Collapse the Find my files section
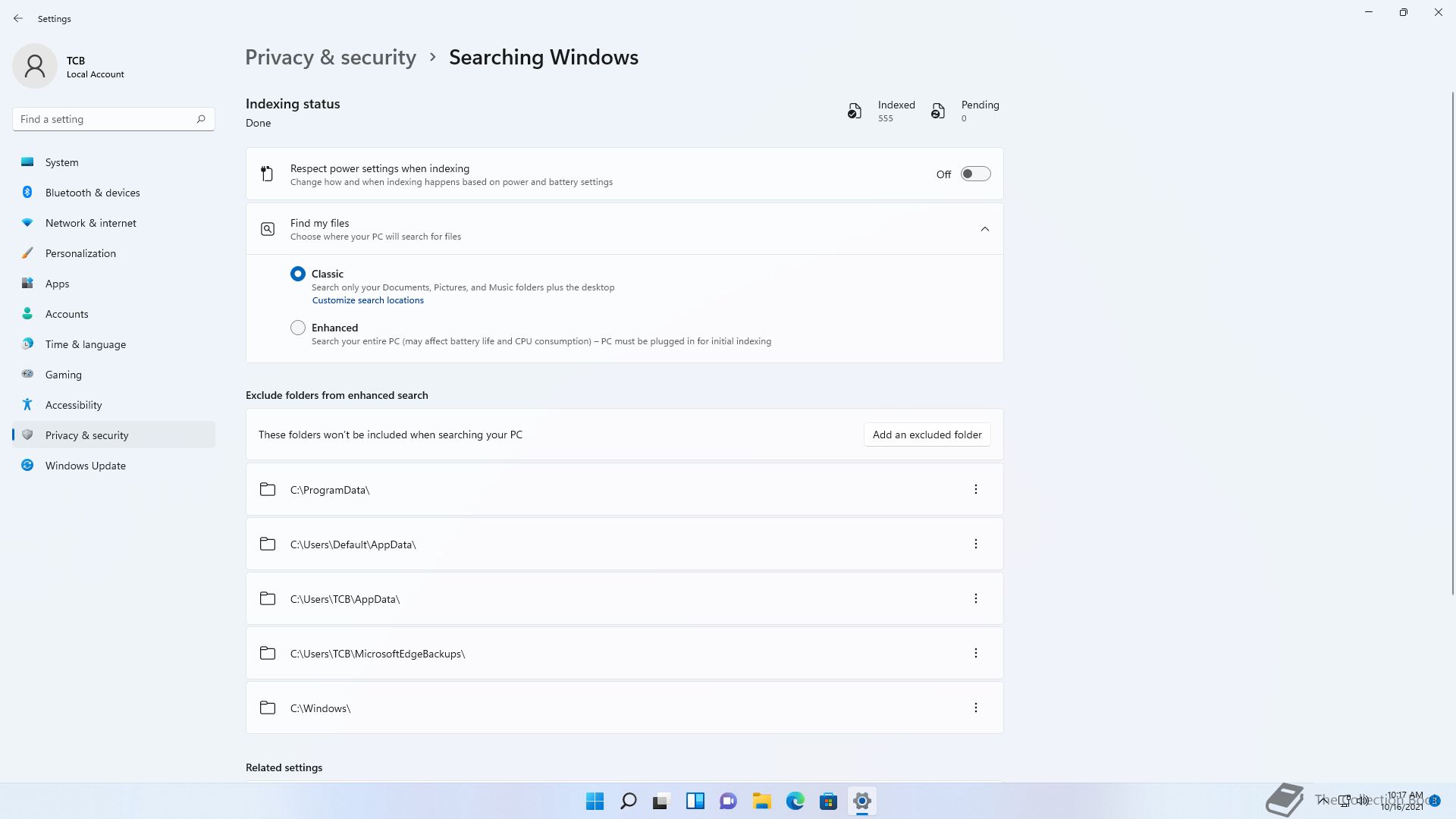 [984, 229]
